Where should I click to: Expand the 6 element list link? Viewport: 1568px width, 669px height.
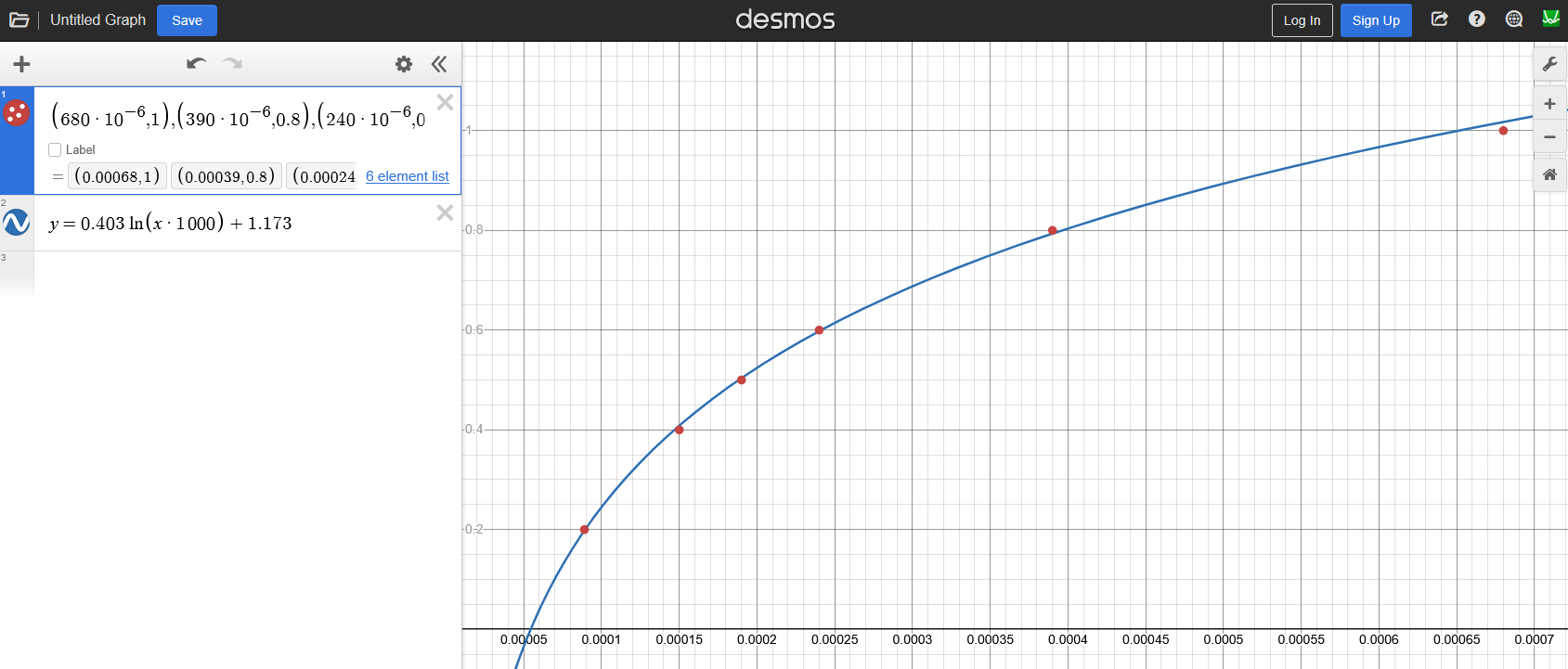tap(407, 176)
